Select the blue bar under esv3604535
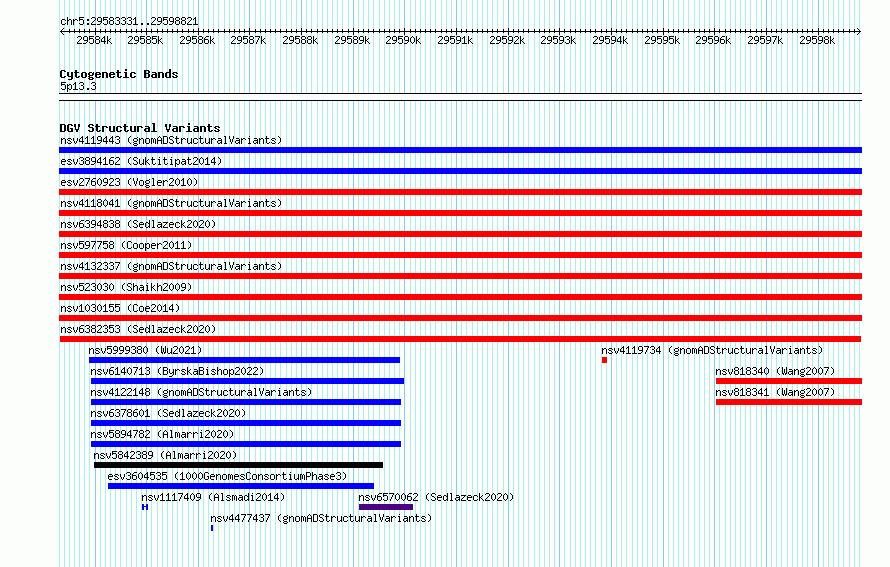 241,486
